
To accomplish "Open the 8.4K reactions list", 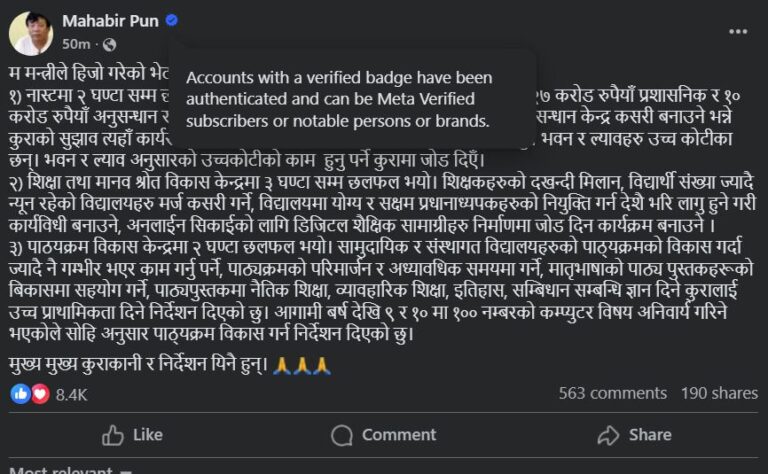I will [71, 394].
